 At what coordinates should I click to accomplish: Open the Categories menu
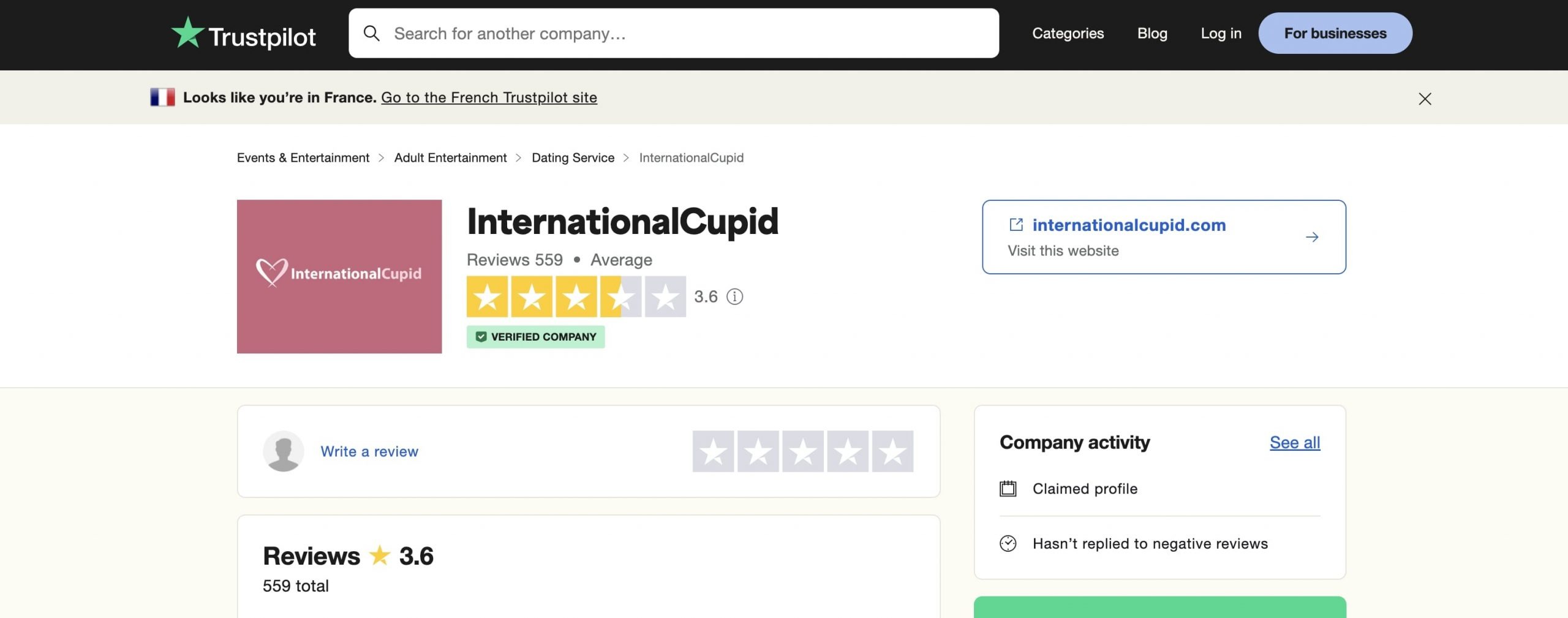[1068, 34]
